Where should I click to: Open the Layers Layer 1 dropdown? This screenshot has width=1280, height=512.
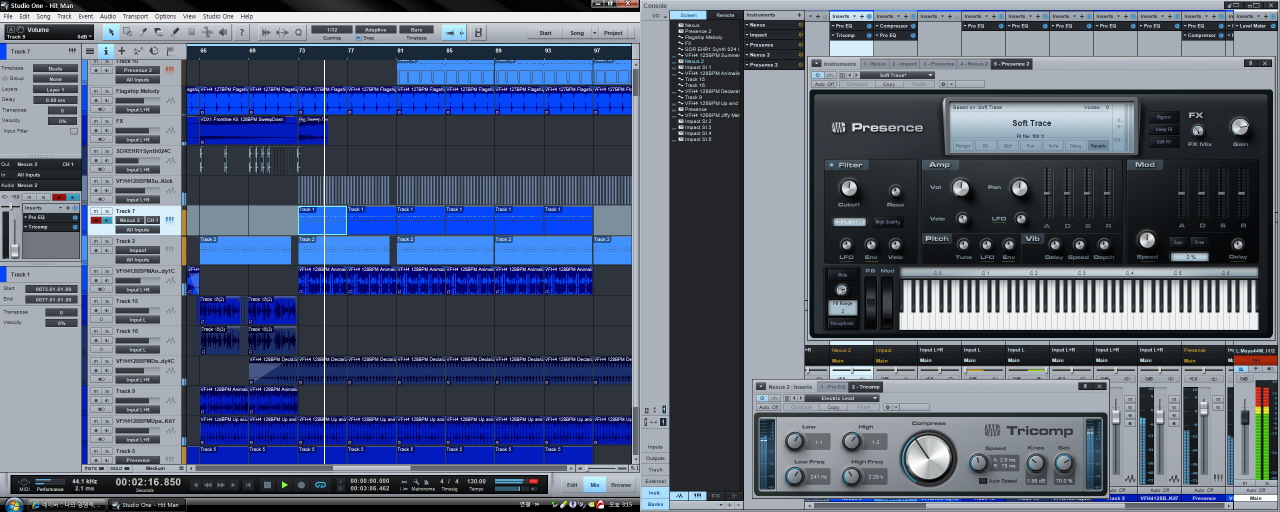click(56, 89)
